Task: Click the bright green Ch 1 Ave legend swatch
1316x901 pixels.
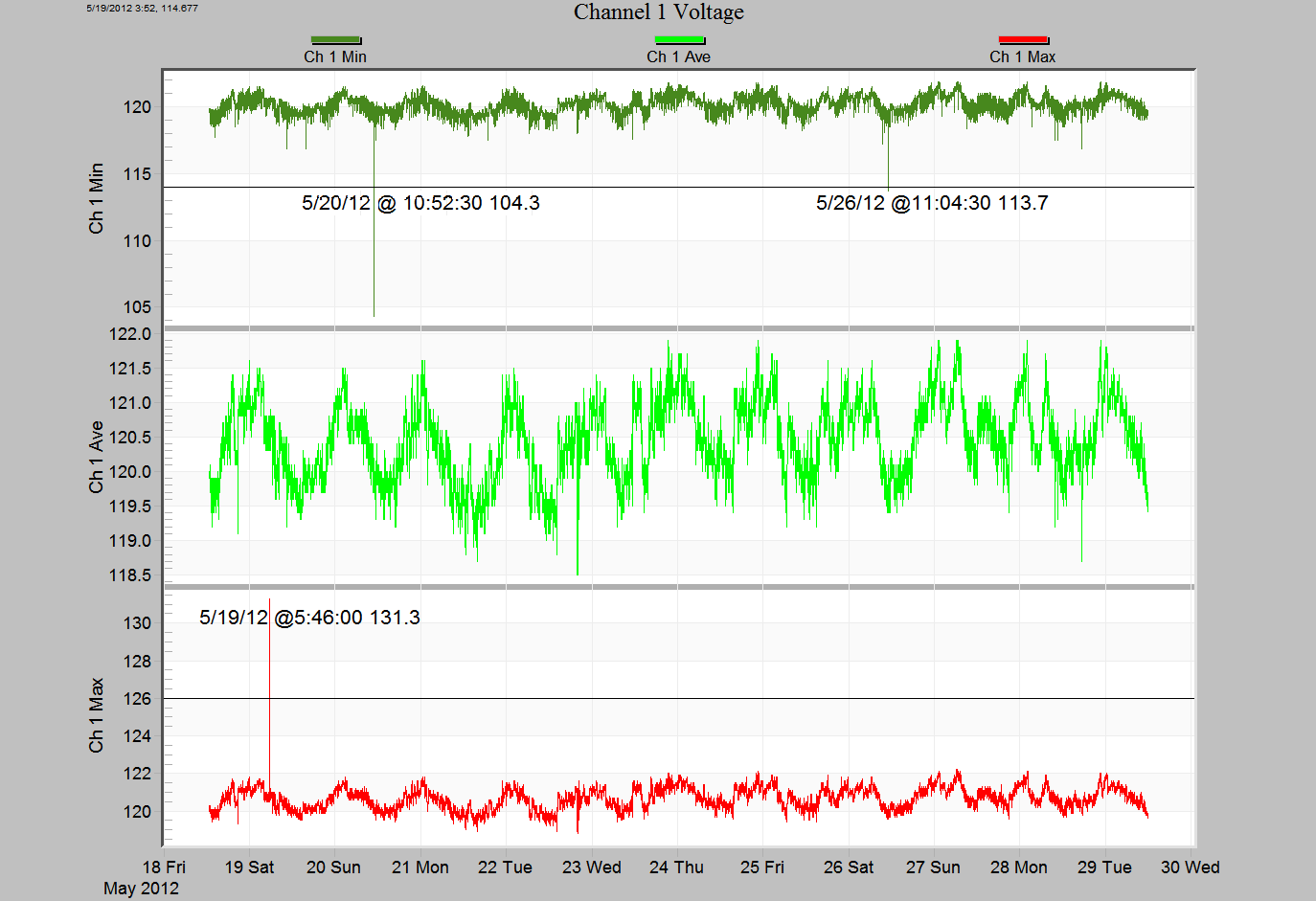Action: point(679,40)
